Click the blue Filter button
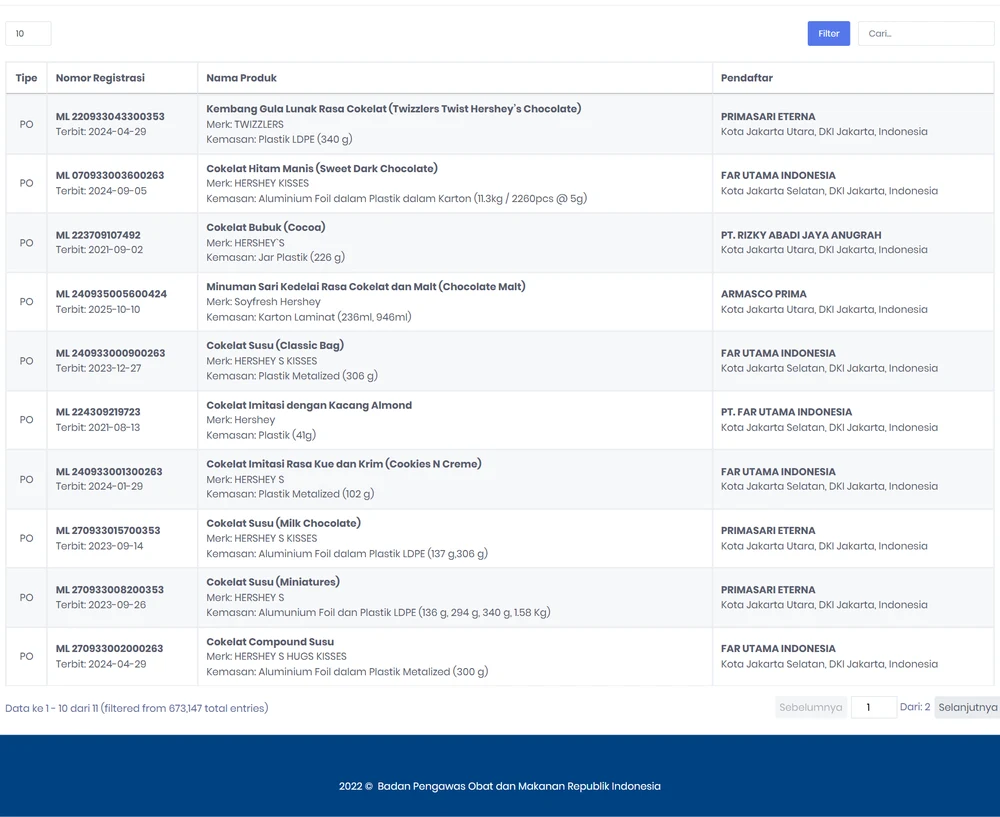This screenshot has width=1000, height=817. [x=828, y=34]
